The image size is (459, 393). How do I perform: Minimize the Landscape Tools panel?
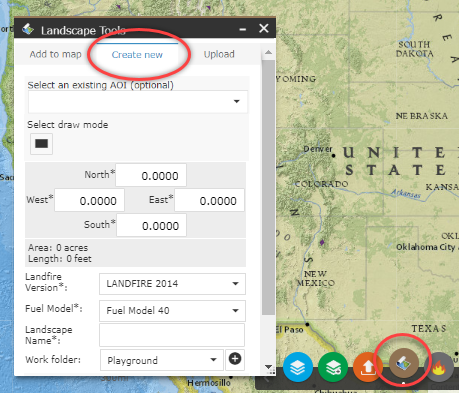243,29
